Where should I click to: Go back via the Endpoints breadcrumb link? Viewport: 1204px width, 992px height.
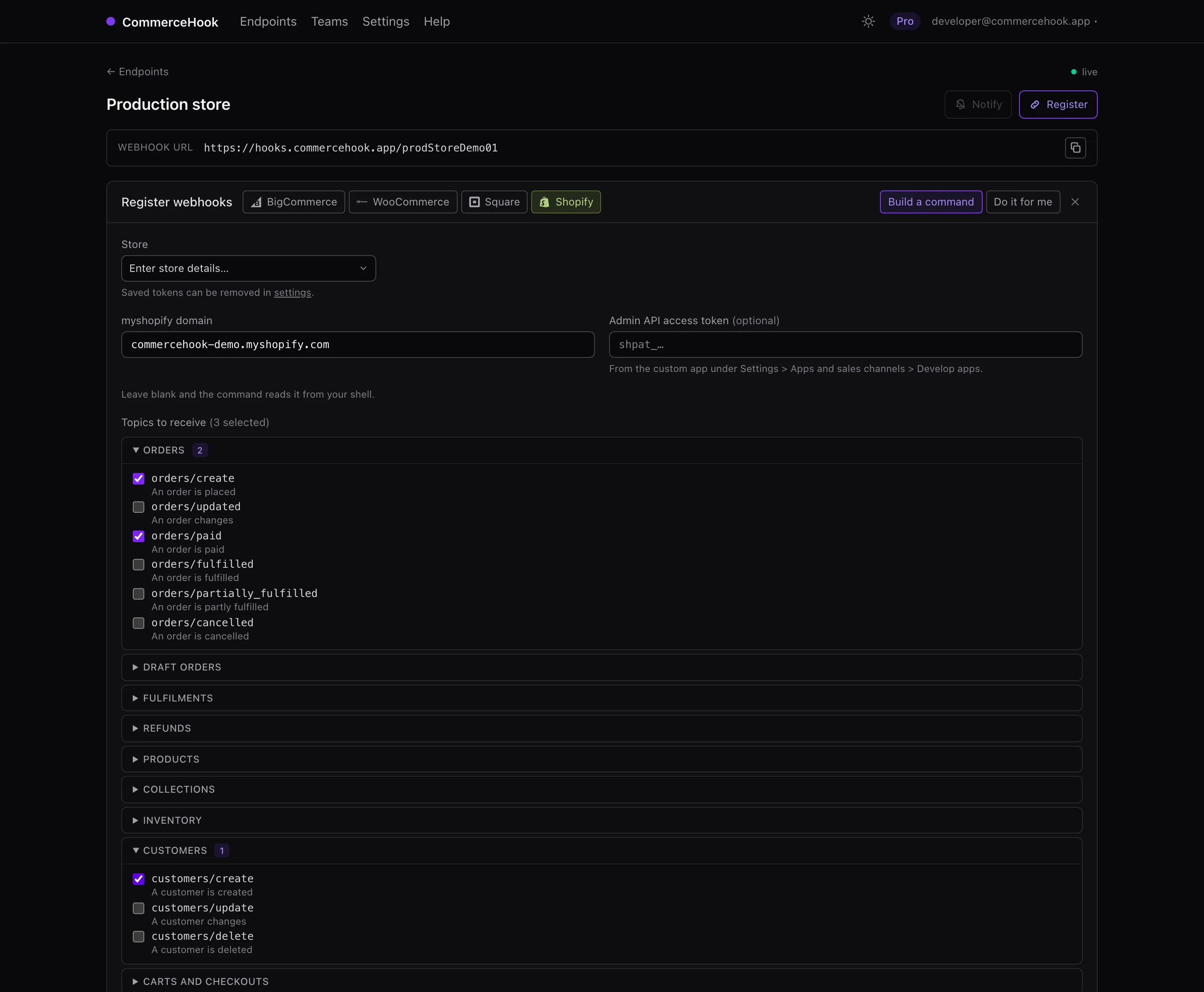coord(138,72)
